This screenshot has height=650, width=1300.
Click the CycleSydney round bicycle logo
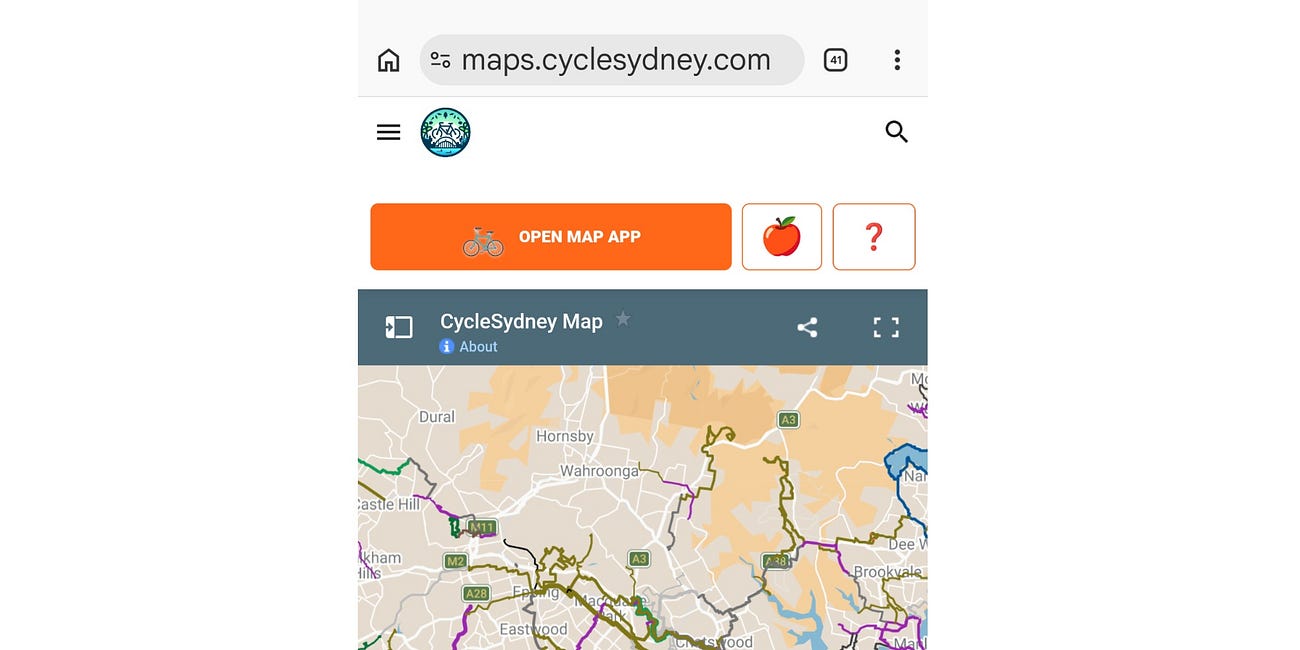[x=445, y=132]
